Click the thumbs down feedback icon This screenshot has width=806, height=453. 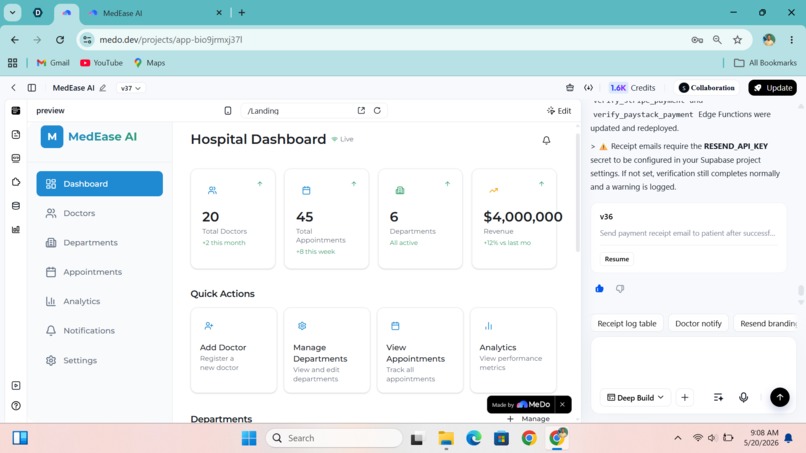click(620, 288)
